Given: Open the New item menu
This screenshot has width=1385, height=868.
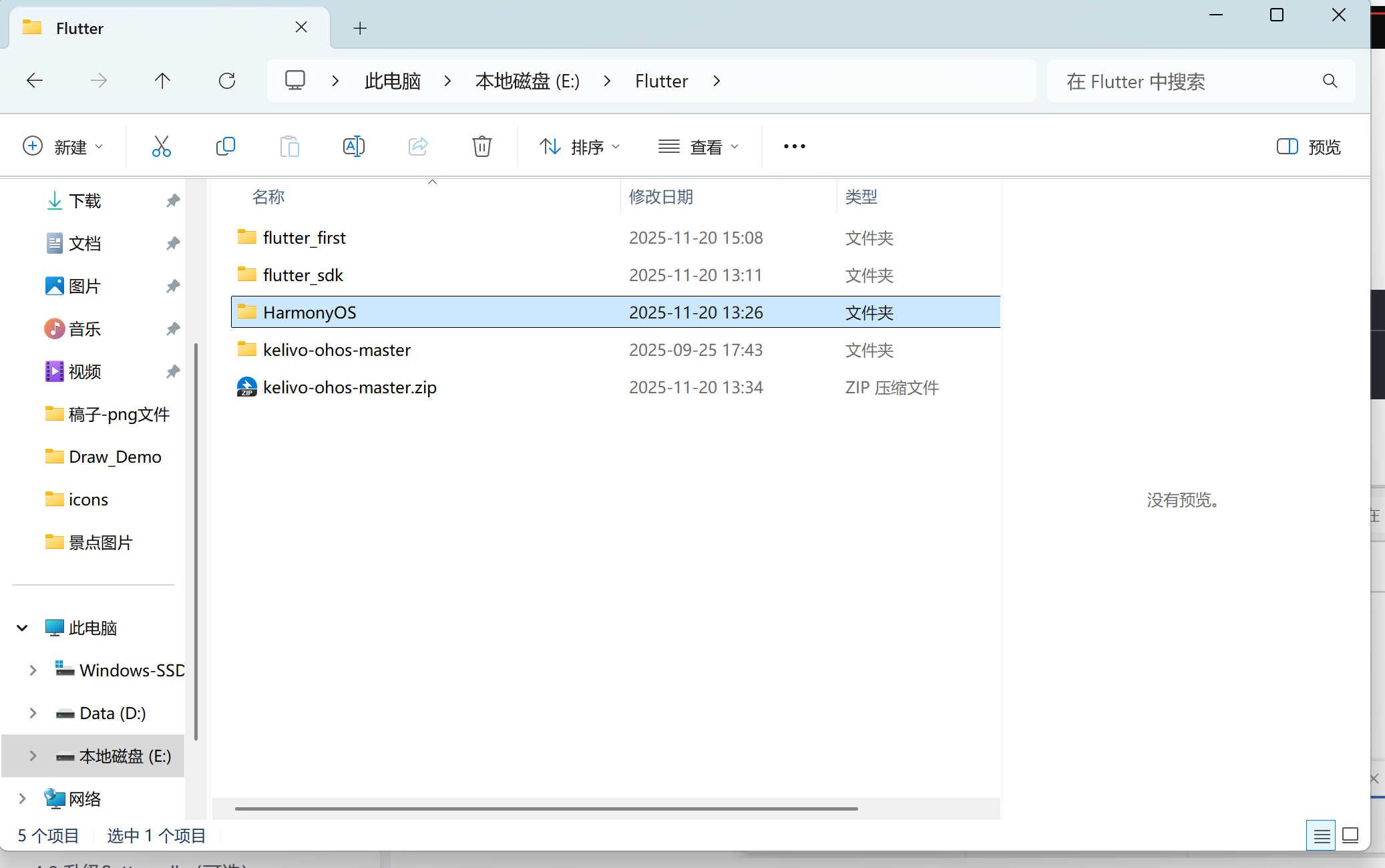Looking at the screenshot, I should [63, 146].
